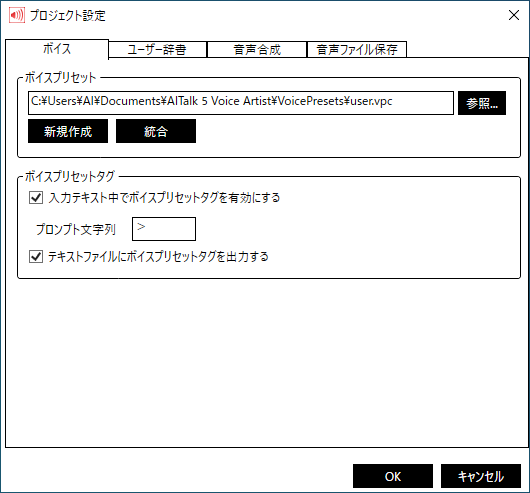The width and height of the screenshot is (530, 493).
Task: Click the red speaker app icon in title bar
Action: 17,15
